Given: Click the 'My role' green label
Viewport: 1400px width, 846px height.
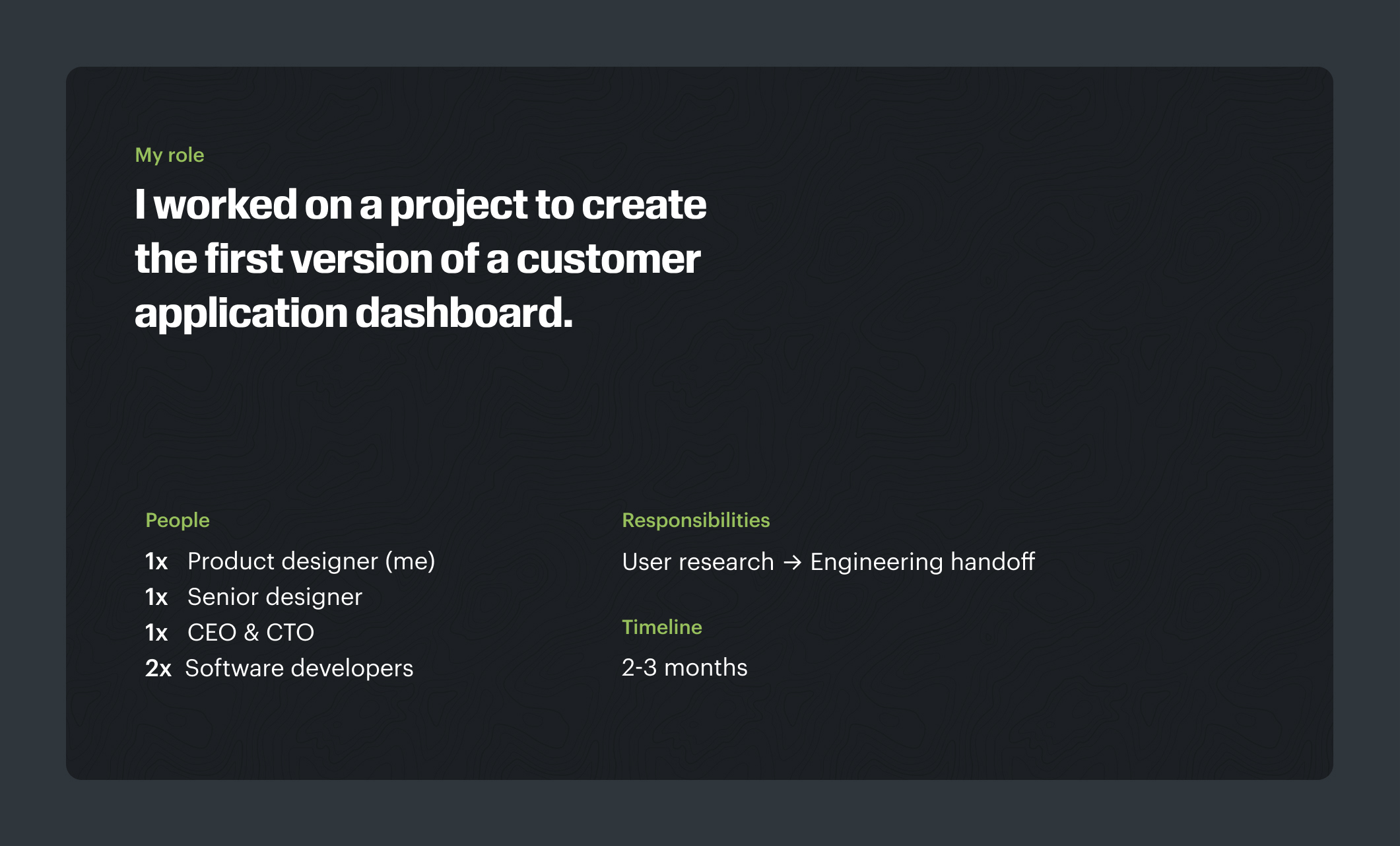Looking at the screenshot, I should pyautogui.click(x=170, y=155).
